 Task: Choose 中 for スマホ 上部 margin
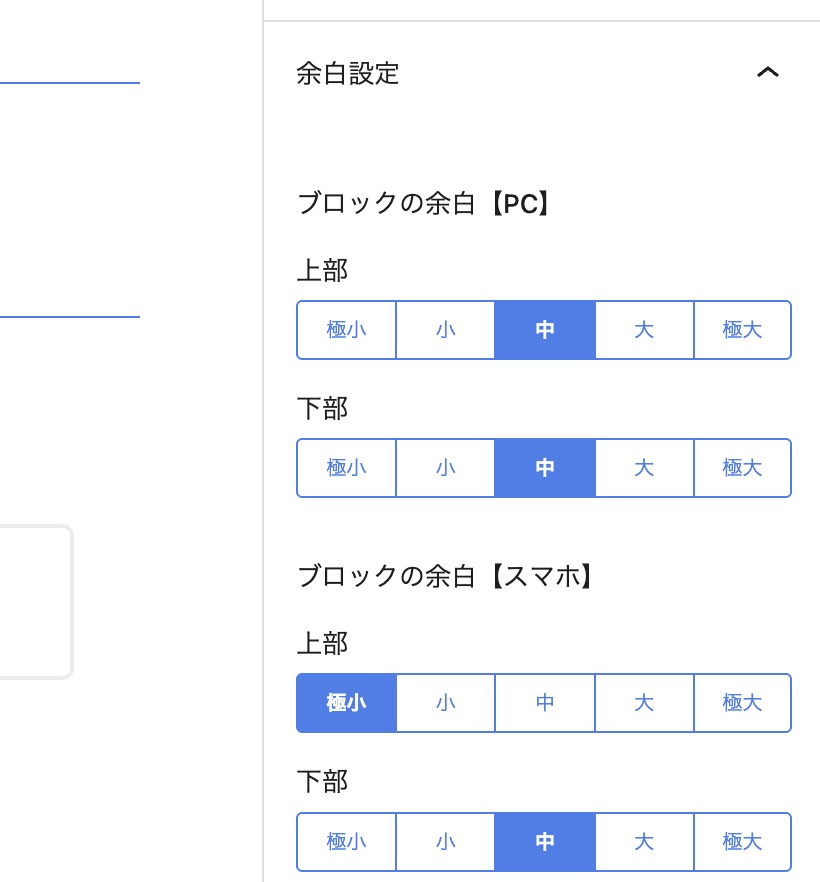coord(545,703)
